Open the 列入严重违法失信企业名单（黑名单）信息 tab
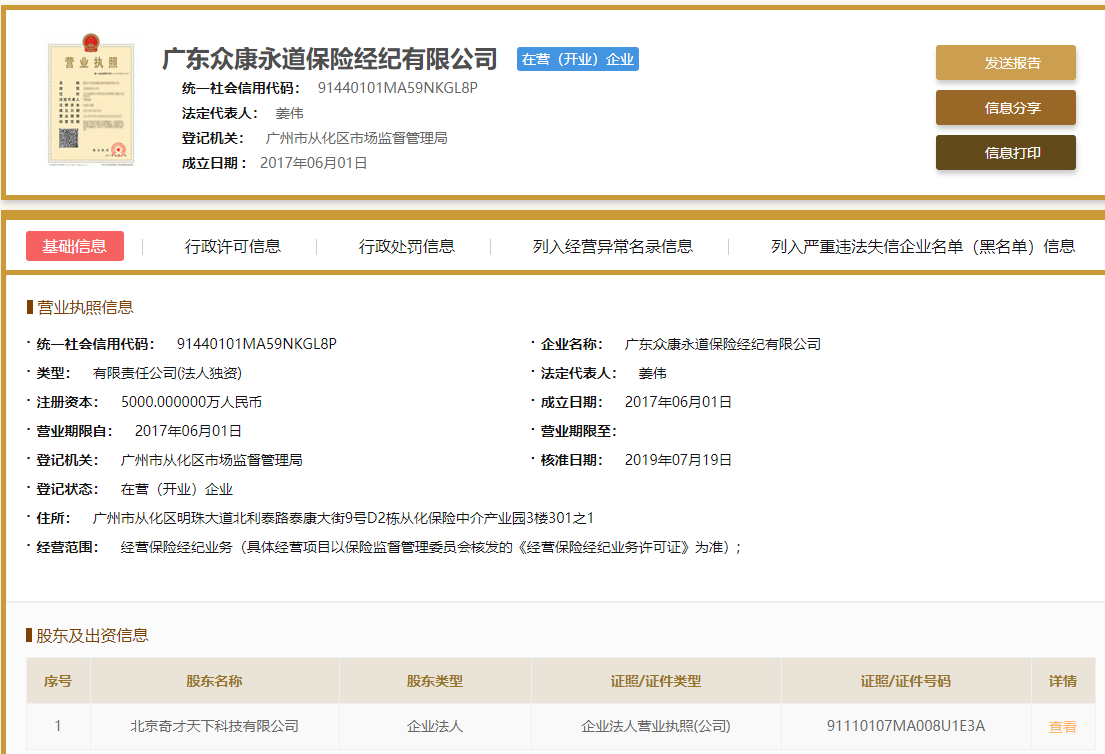 click(922, 246)
